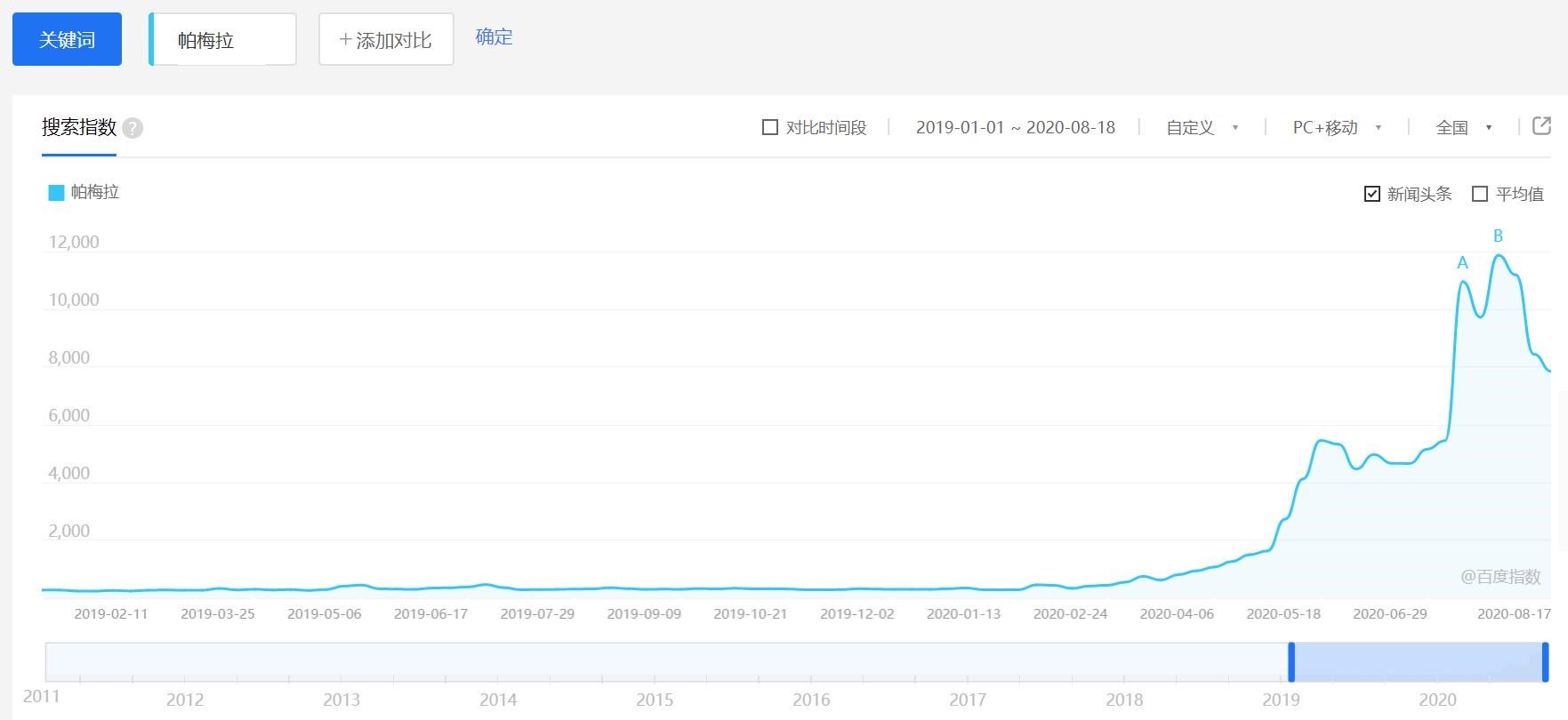This screenshot has width=1568, height=720.
Task: Click the right handle of the timeline range slider
Action: click(1545, 662)
